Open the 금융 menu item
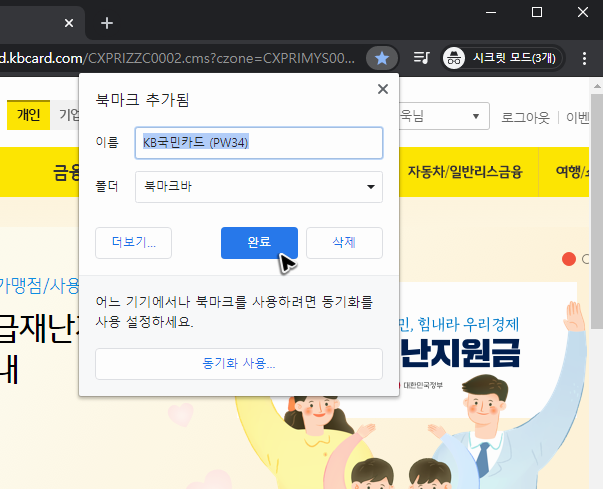This screenshot has width=603, height=489. 66,172
